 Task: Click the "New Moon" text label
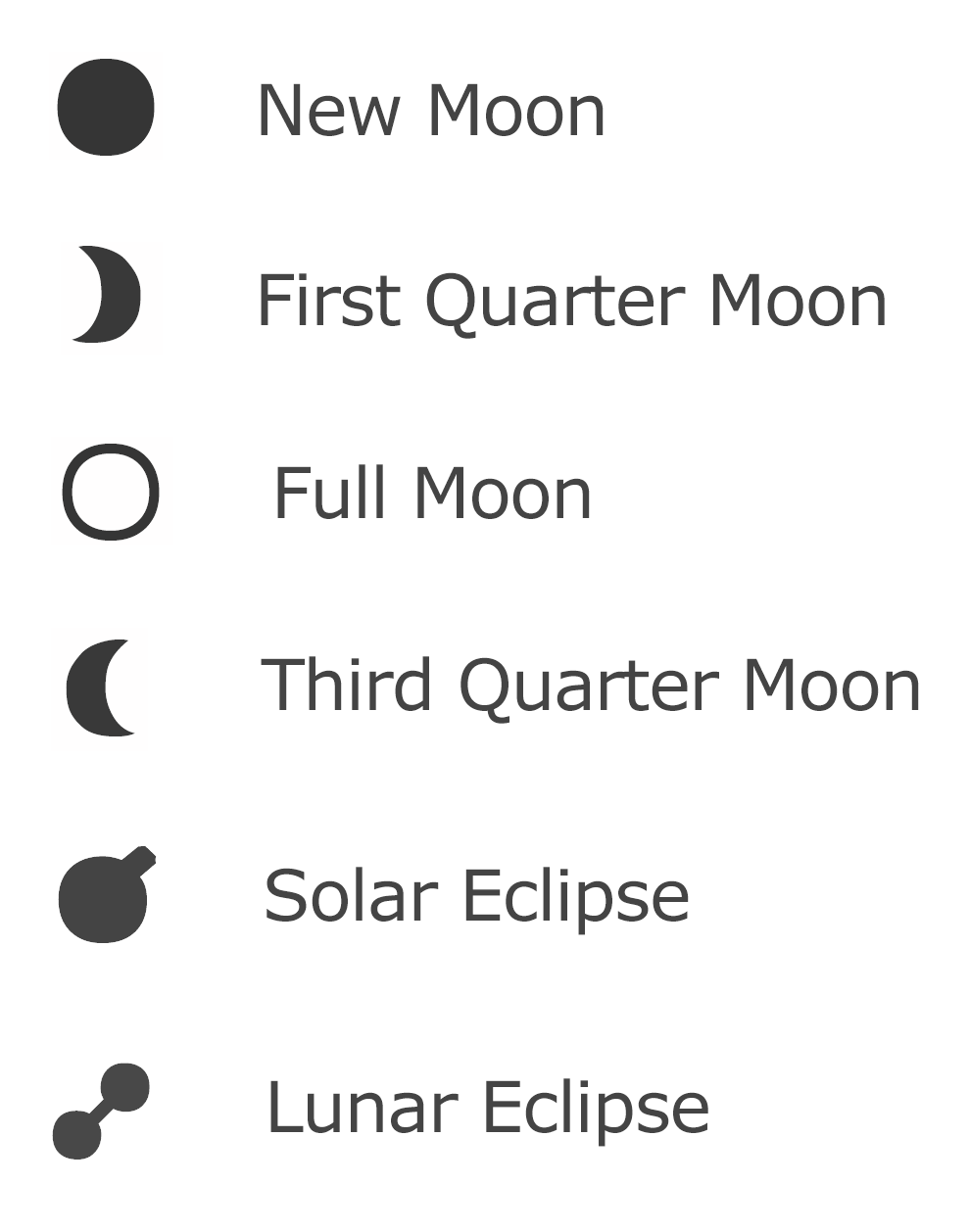tap(431, 111)
